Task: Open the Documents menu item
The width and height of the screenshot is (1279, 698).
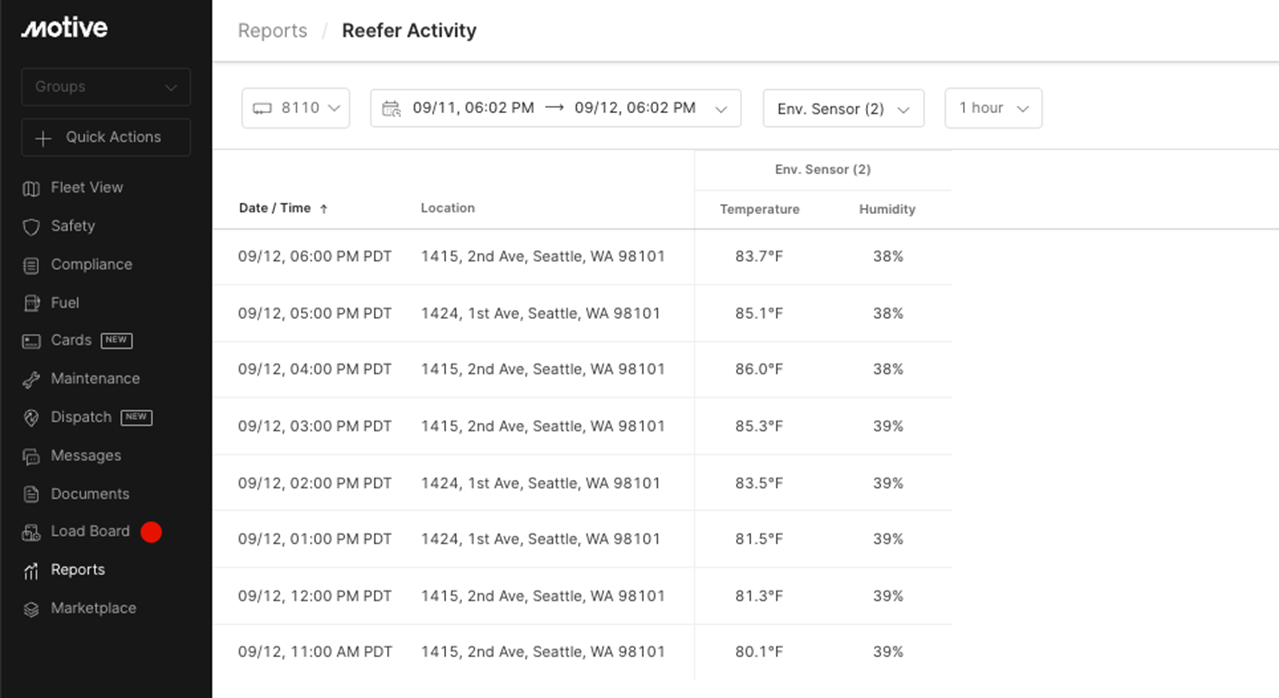Action: [x=90, y=494]
